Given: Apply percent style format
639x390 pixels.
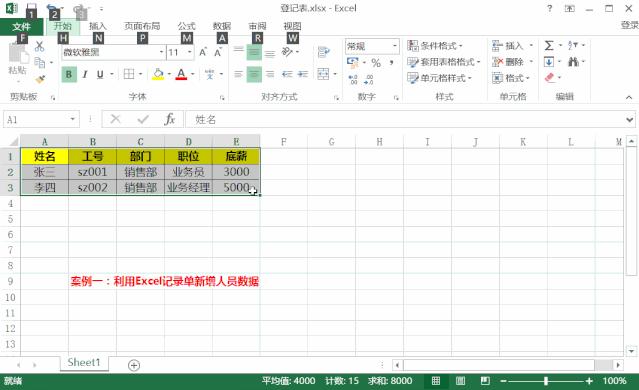Looking at the screenshot, I should coord(376,63).
